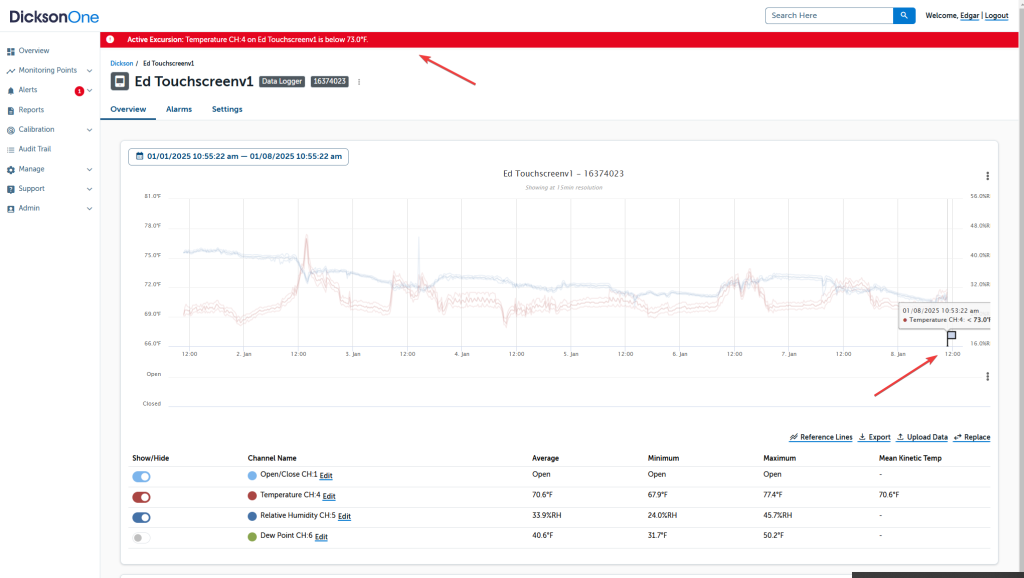Toggle off Open/Close CH:1 visibility
Screen dimensions: 1024x578
pyautogui.click(x=141, y=476)
